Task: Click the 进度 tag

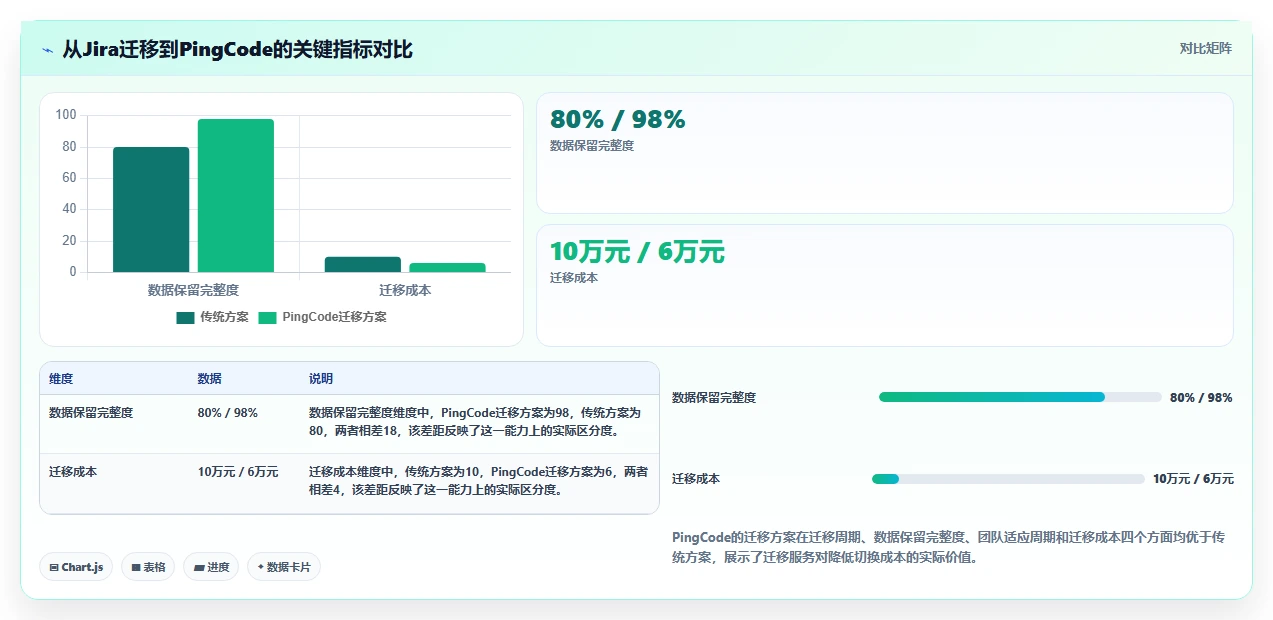Action: tap(211, 567)
